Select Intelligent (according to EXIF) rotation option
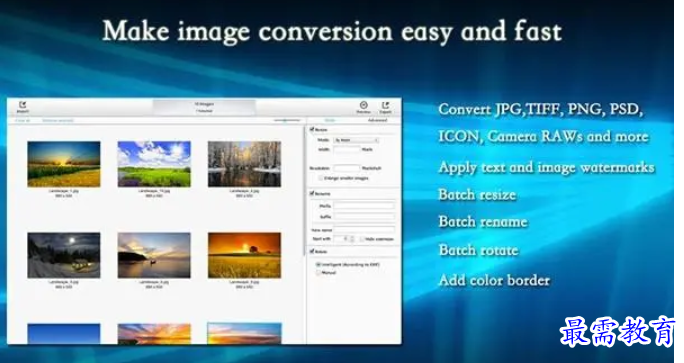The height and width of the screenshot is (363, 684). tap(318, 264)
